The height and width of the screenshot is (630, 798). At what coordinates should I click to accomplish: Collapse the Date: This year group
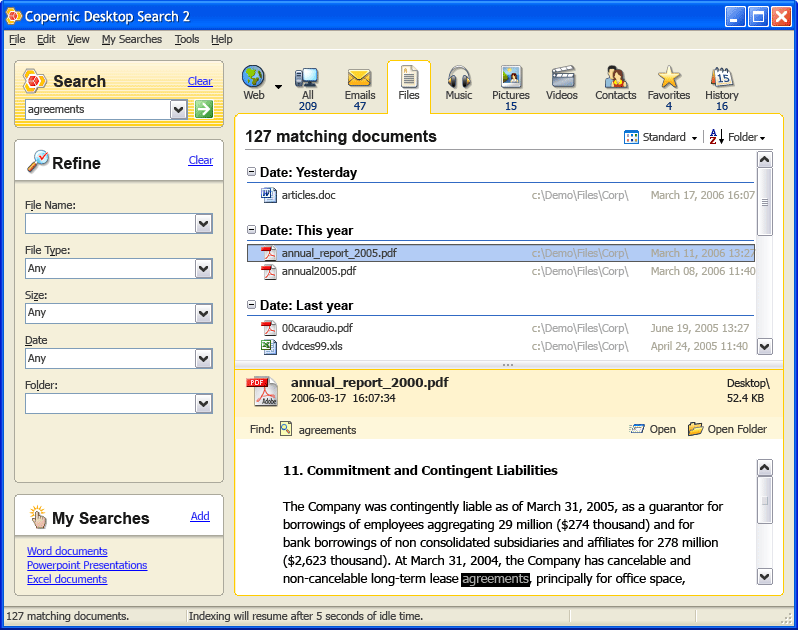[x=251, y=230]
